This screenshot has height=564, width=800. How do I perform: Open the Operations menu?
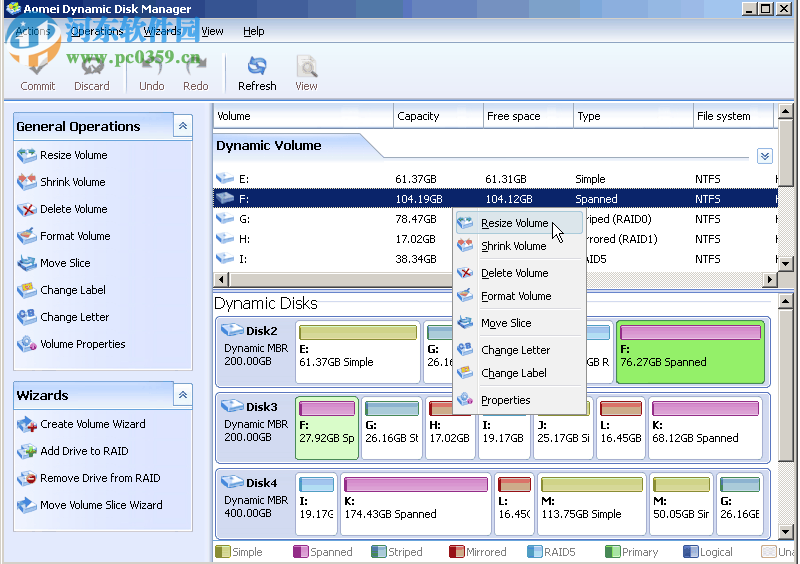pos(97,32)
